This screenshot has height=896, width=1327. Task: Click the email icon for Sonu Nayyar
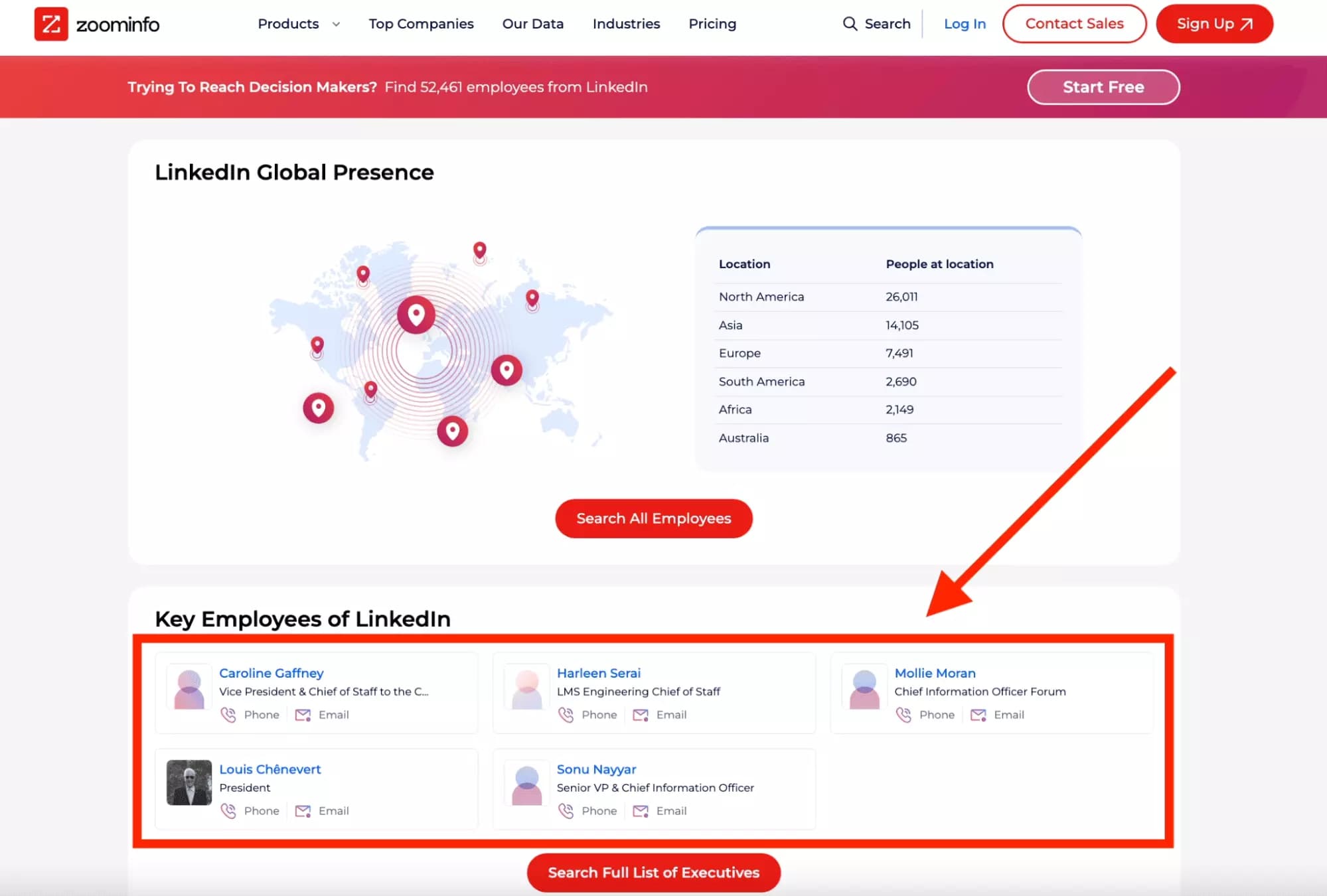pyautogui.click(x=641, y=810)
